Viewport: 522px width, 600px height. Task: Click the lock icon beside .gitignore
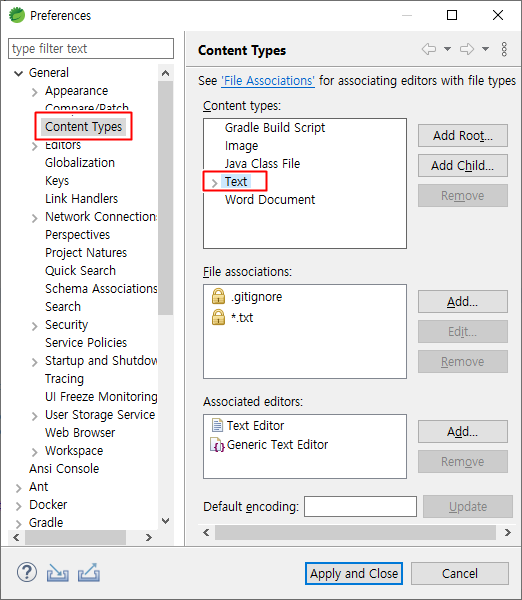click(218, 296)
